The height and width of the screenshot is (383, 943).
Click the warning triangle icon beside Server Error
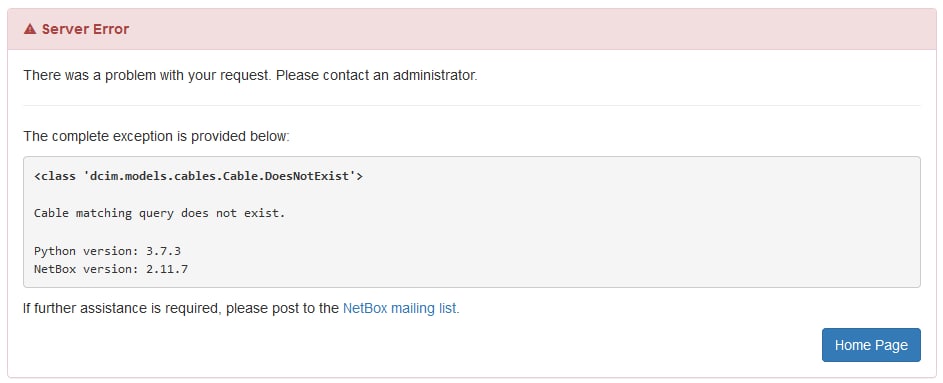tap(29, 29)
